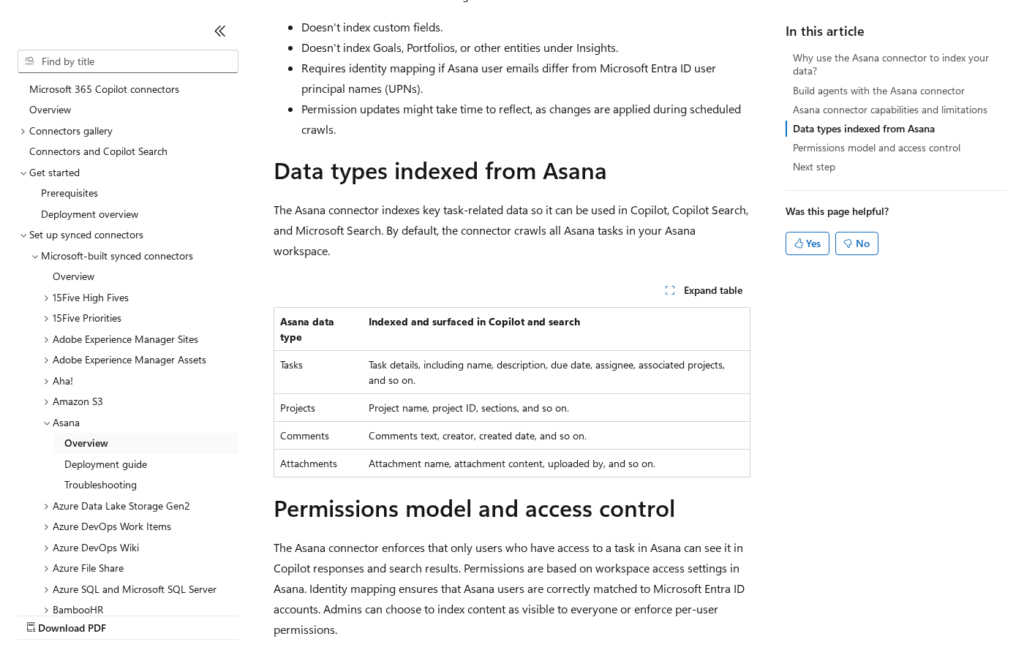Screen dimensions: 1024x658
Task: Expand Azure SQL and Microsoft SQL Server
Action: tap(46, 589)
